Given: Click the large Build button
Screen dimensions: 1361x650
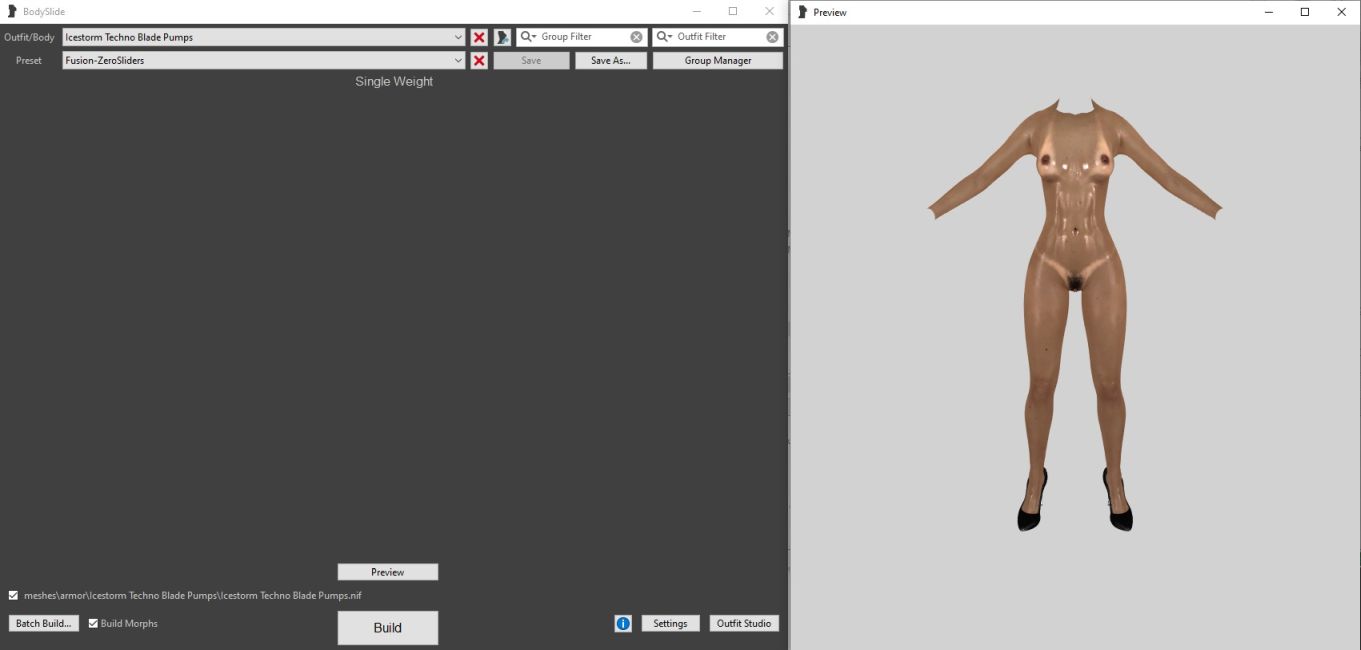Looking at the screenshot, I should 388,628.
